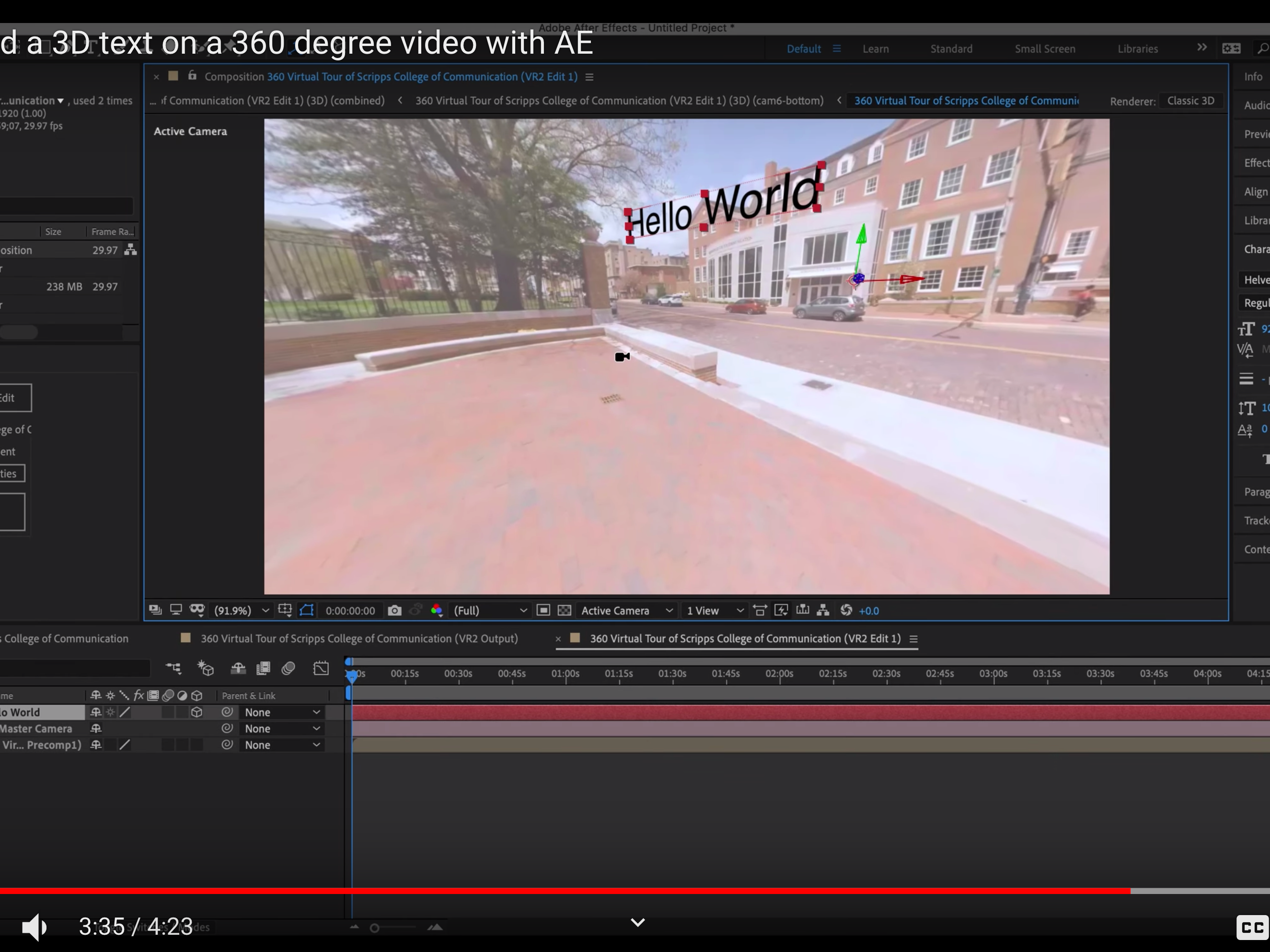Click the Primary Viewer monitor icon

click(176, 610)
